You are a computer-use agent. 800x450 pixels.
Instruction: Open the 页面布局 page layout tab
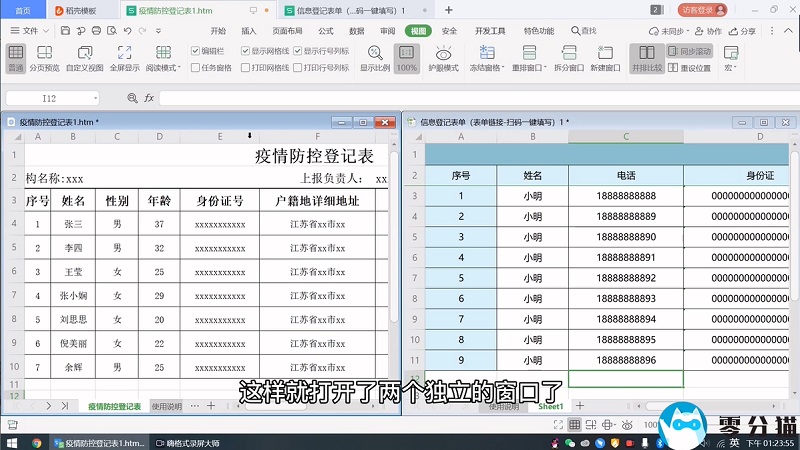point(287,31)
